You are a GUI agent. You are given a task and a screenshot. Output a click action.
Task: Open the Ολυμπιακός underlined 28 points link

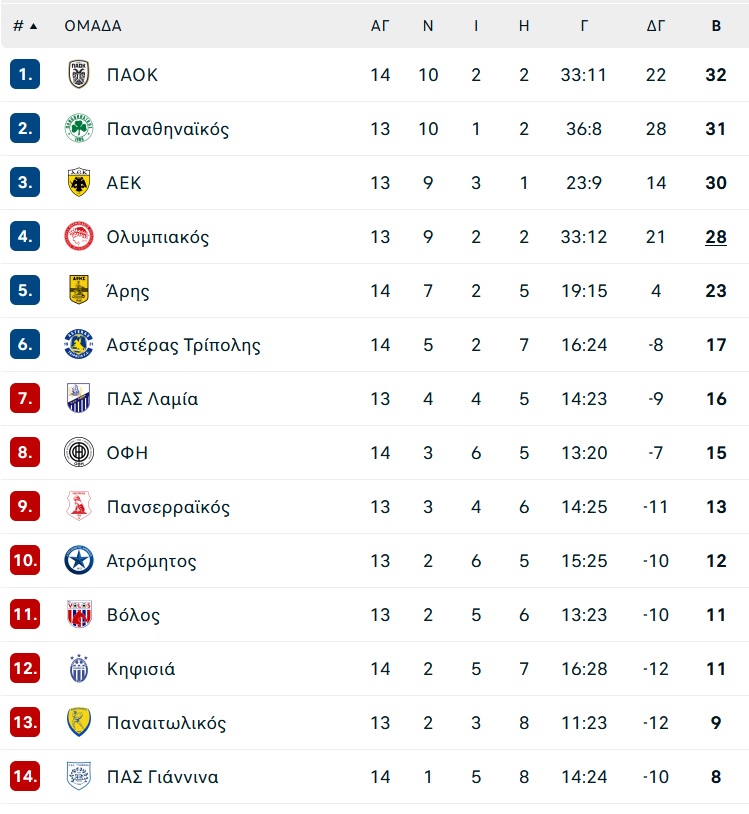click(716, 237)
